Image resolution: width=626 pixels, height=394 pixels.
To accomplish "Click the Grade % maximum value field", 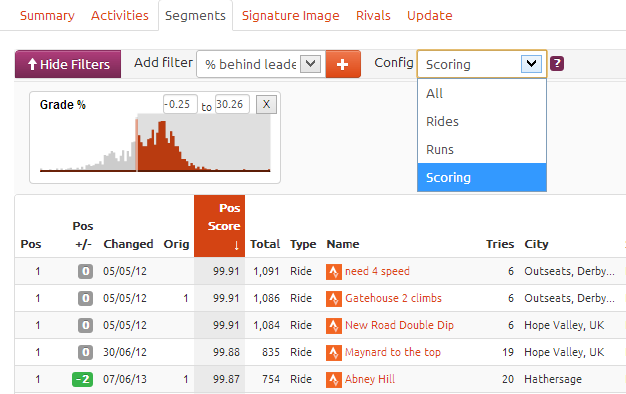I will [x=232, y=104].
